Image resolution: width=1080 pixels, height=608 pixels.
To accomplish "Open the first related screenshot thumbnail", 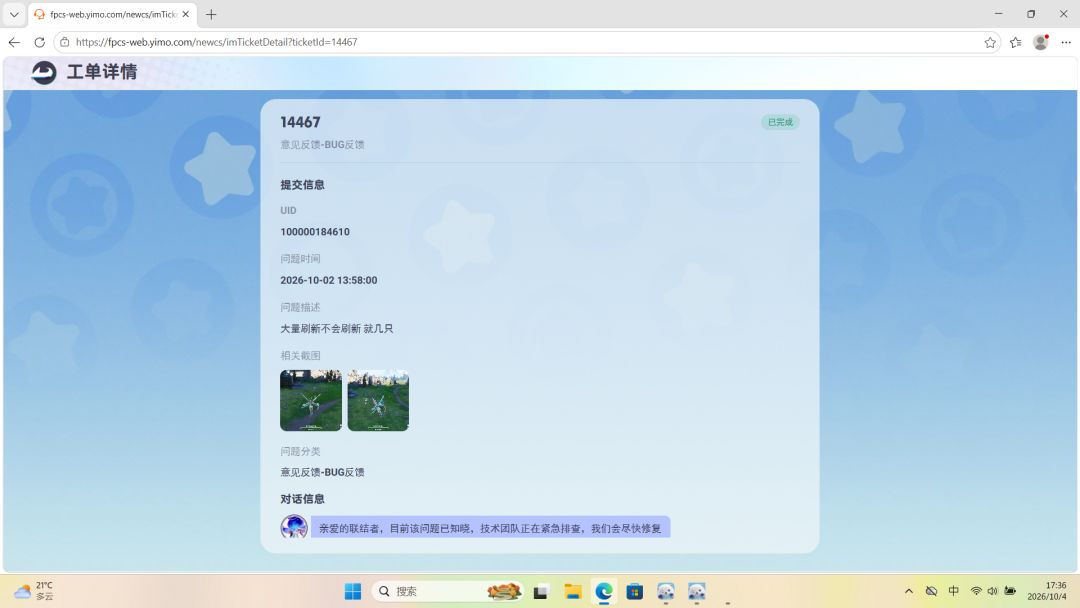I will 311,400.
